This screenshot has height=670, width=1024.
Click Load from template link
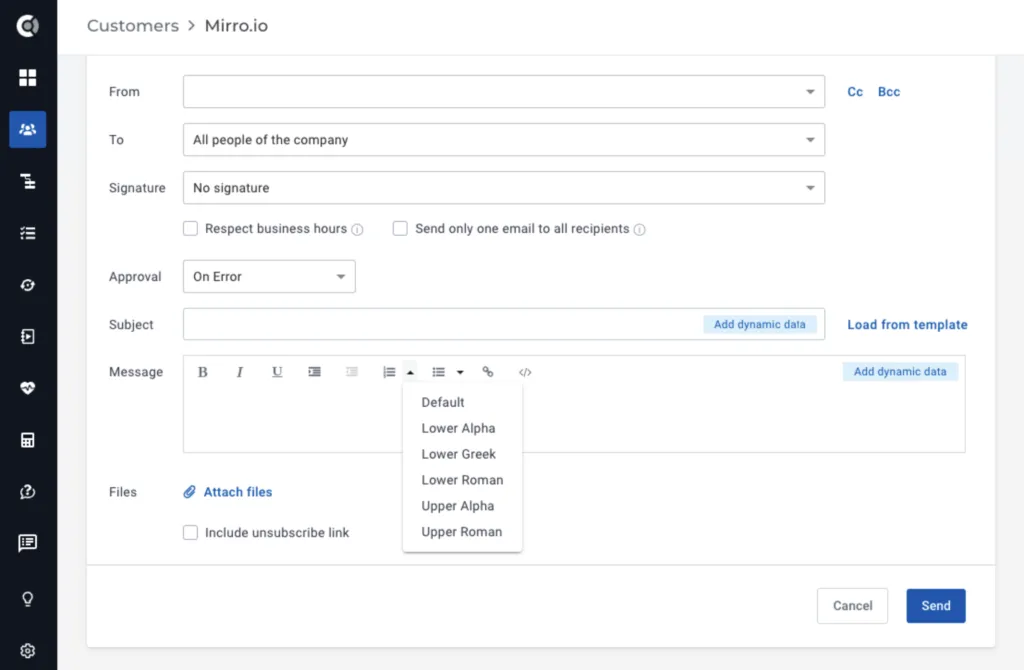pos(907,325)
